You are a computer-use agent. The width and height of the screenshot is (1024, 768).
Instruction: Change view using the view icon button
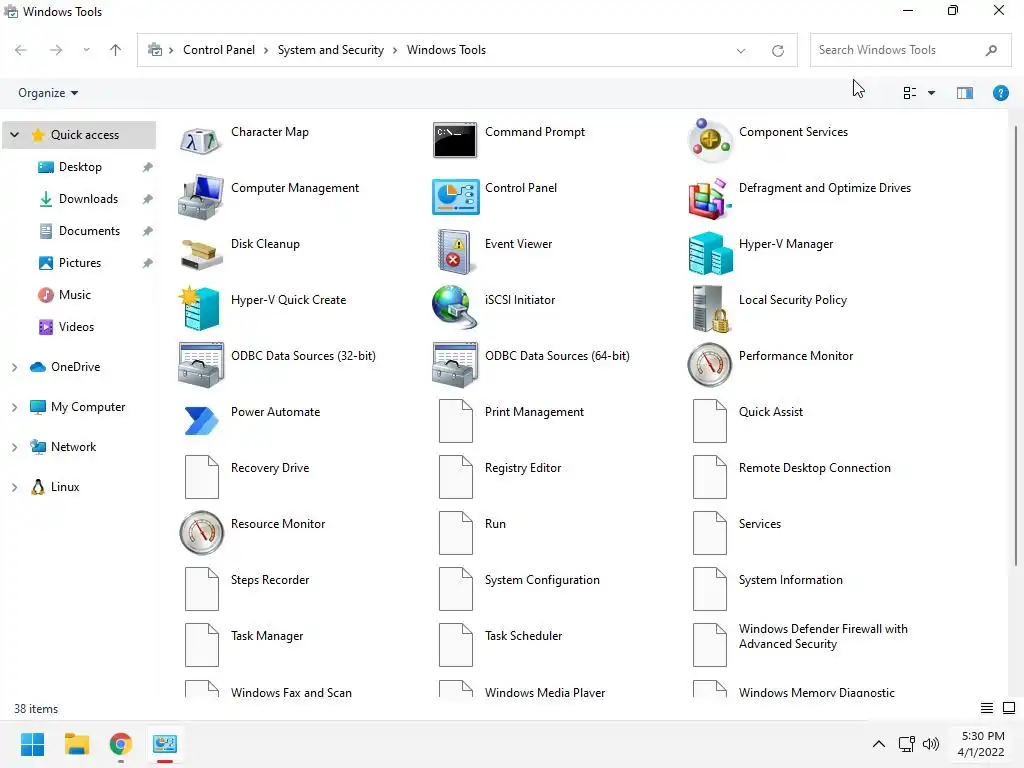pyautogui.click(x=910, y=93)
